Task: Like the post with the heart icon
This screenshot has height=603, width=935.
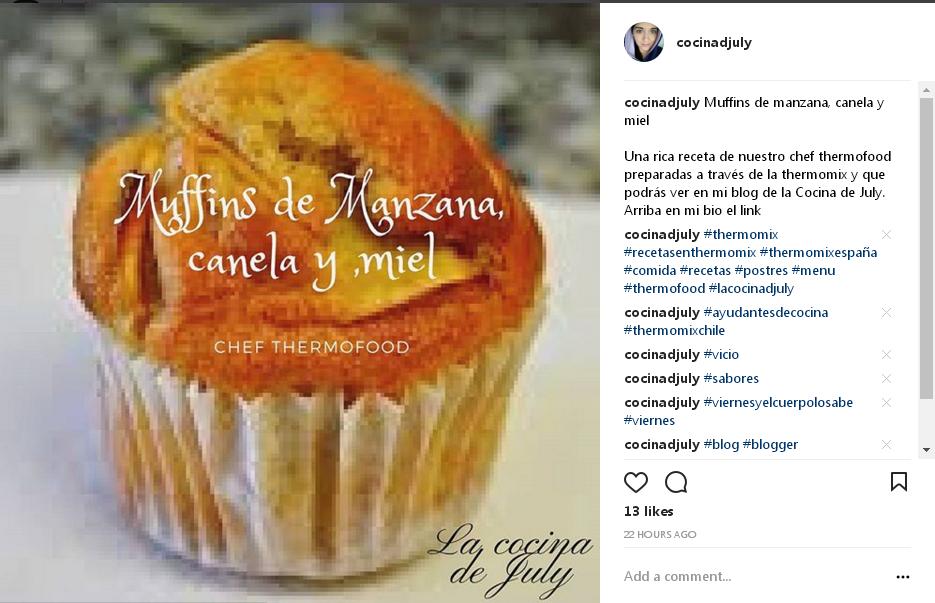Action: click(x=636, y=482)
